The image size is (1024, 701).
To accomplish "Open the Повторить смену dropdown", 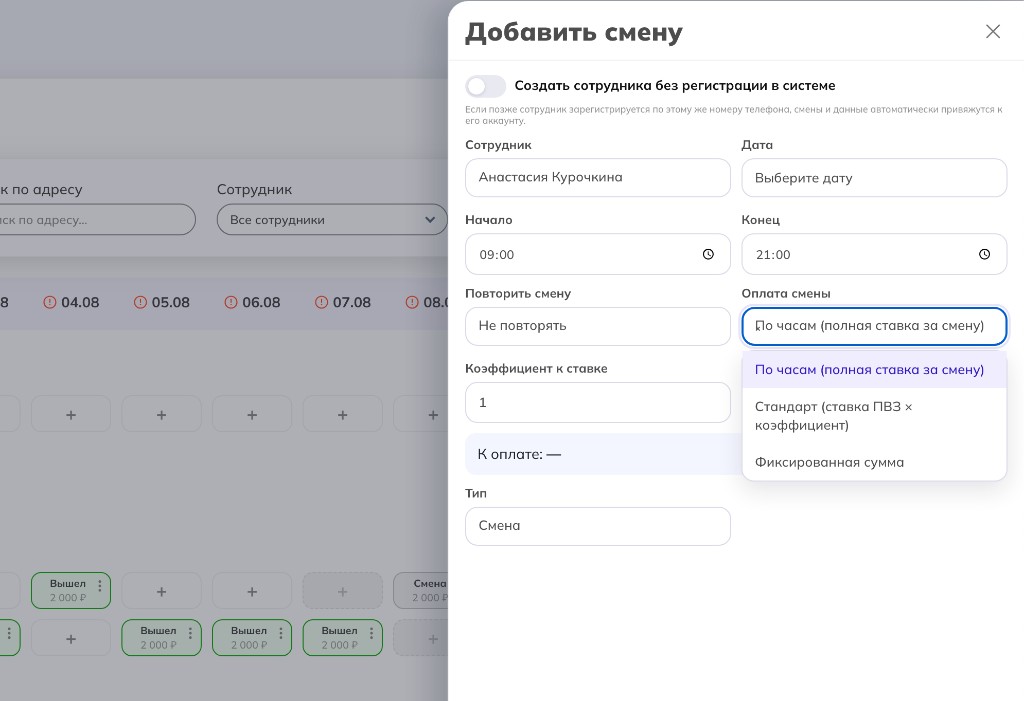I will click(x=598, y=326).
